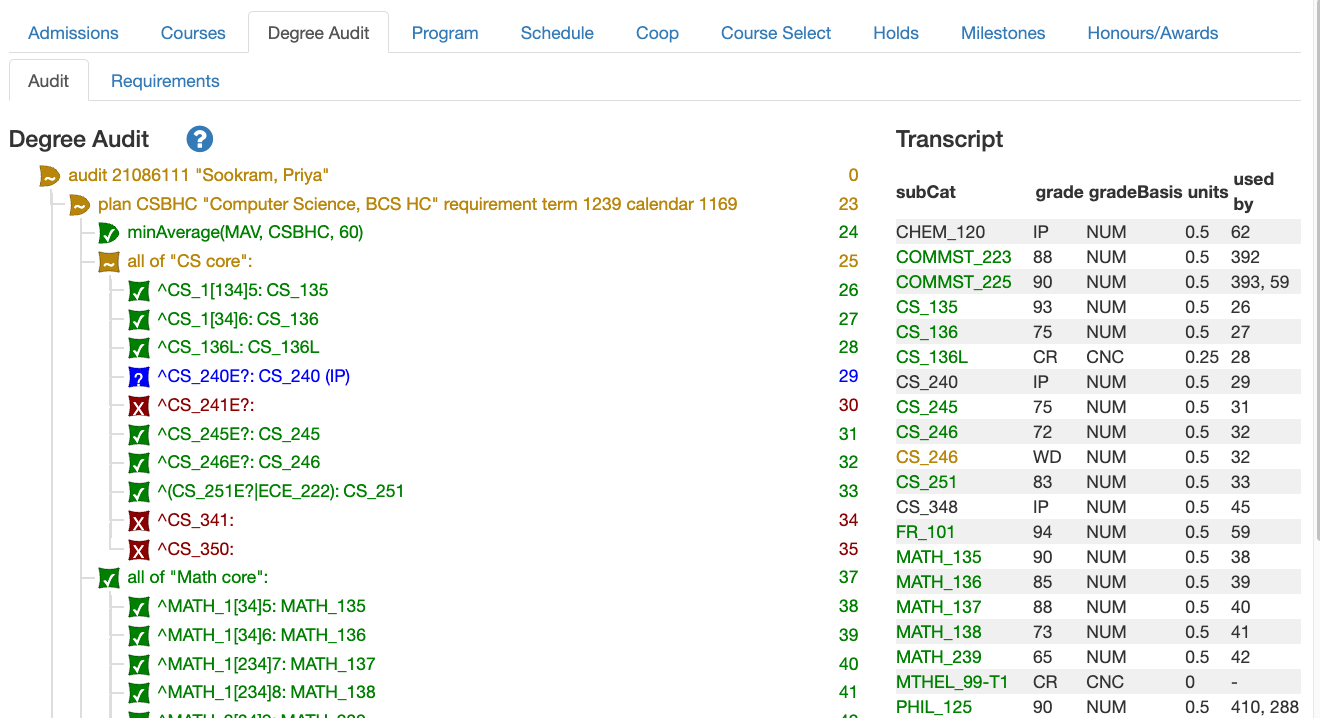Select the FR_101 course link in Transcript

click(926, 532)
